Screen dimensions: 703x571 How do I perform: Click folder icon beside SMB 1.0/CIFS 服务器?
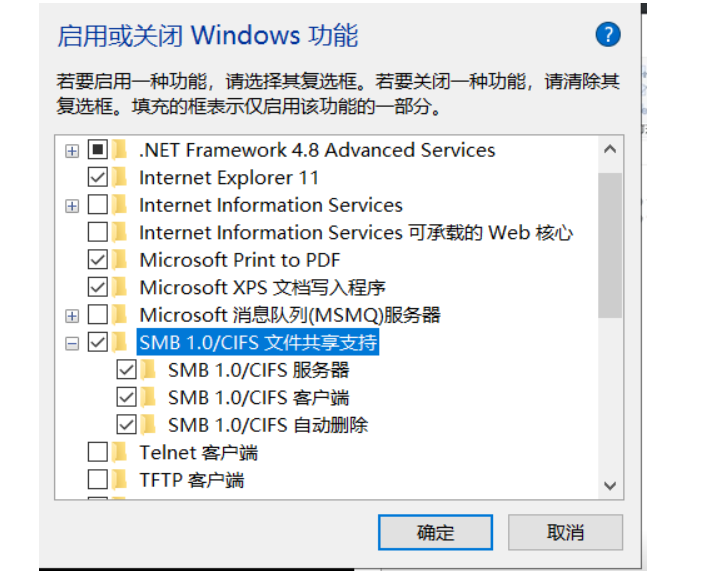(150, 370)
